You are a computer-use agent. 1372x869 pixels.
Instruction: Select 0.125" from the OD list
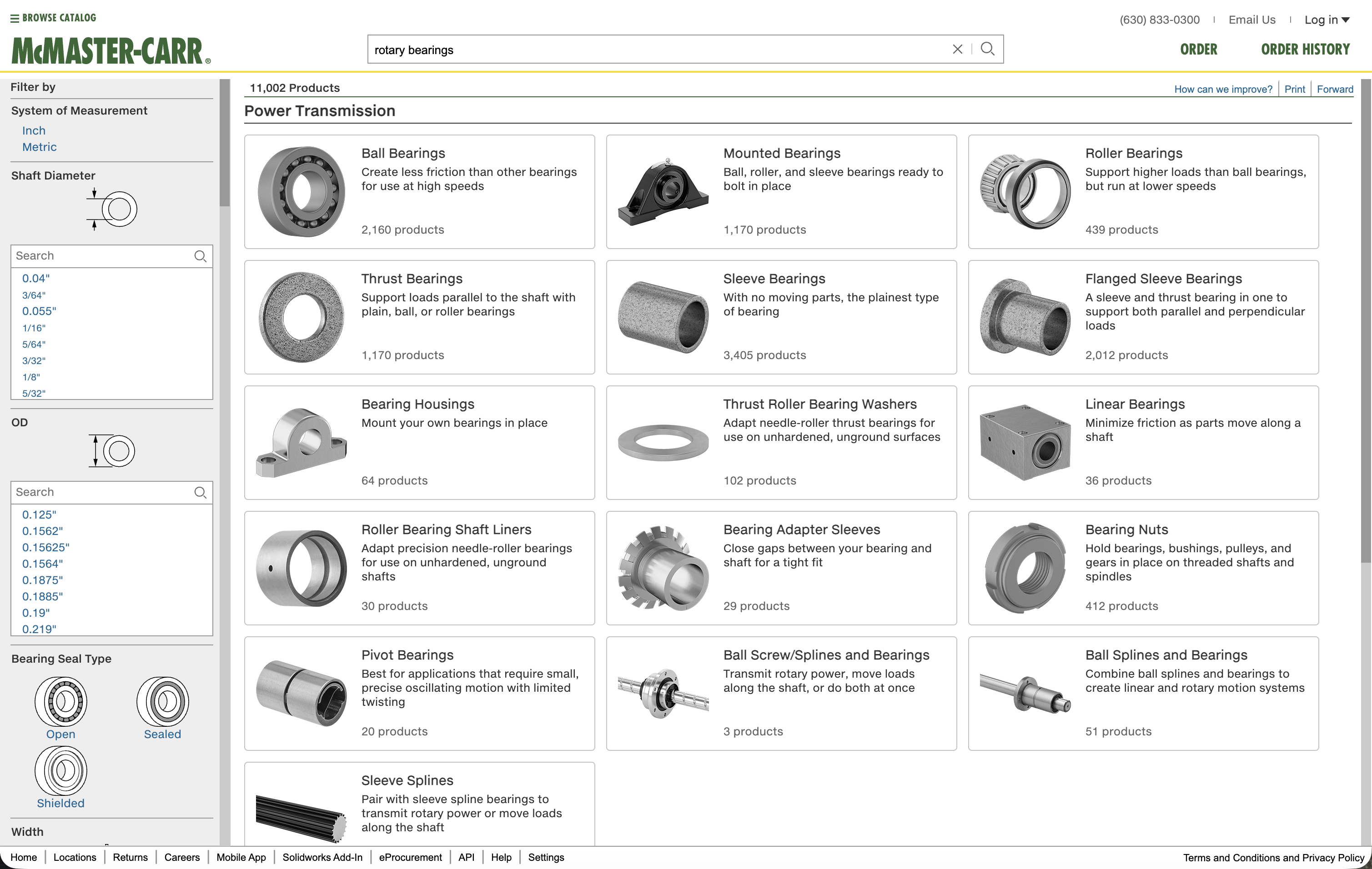coord(39,514)
